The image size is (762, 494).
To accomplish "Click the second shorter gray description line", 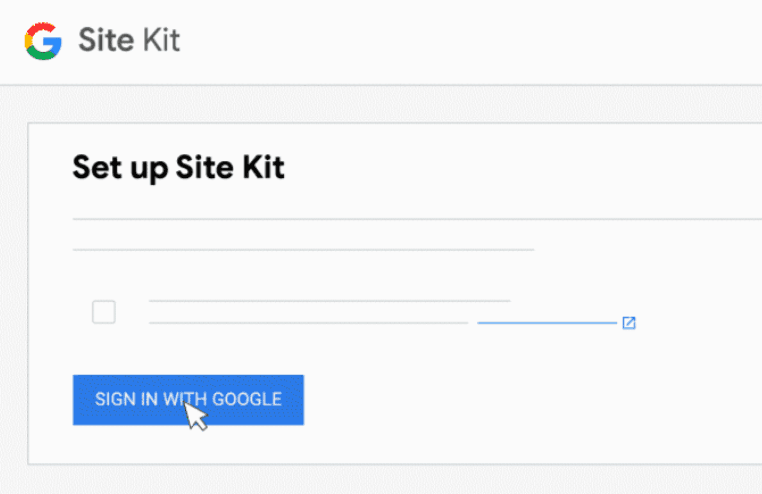I will click(x=303, y=250).
